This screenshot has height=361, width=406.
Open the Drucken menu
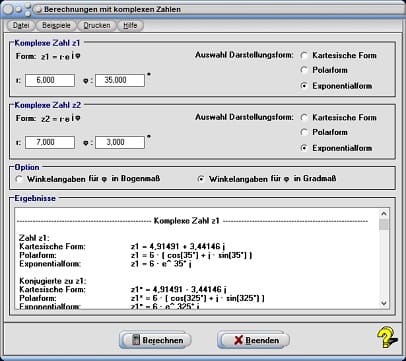coord(97,25)
